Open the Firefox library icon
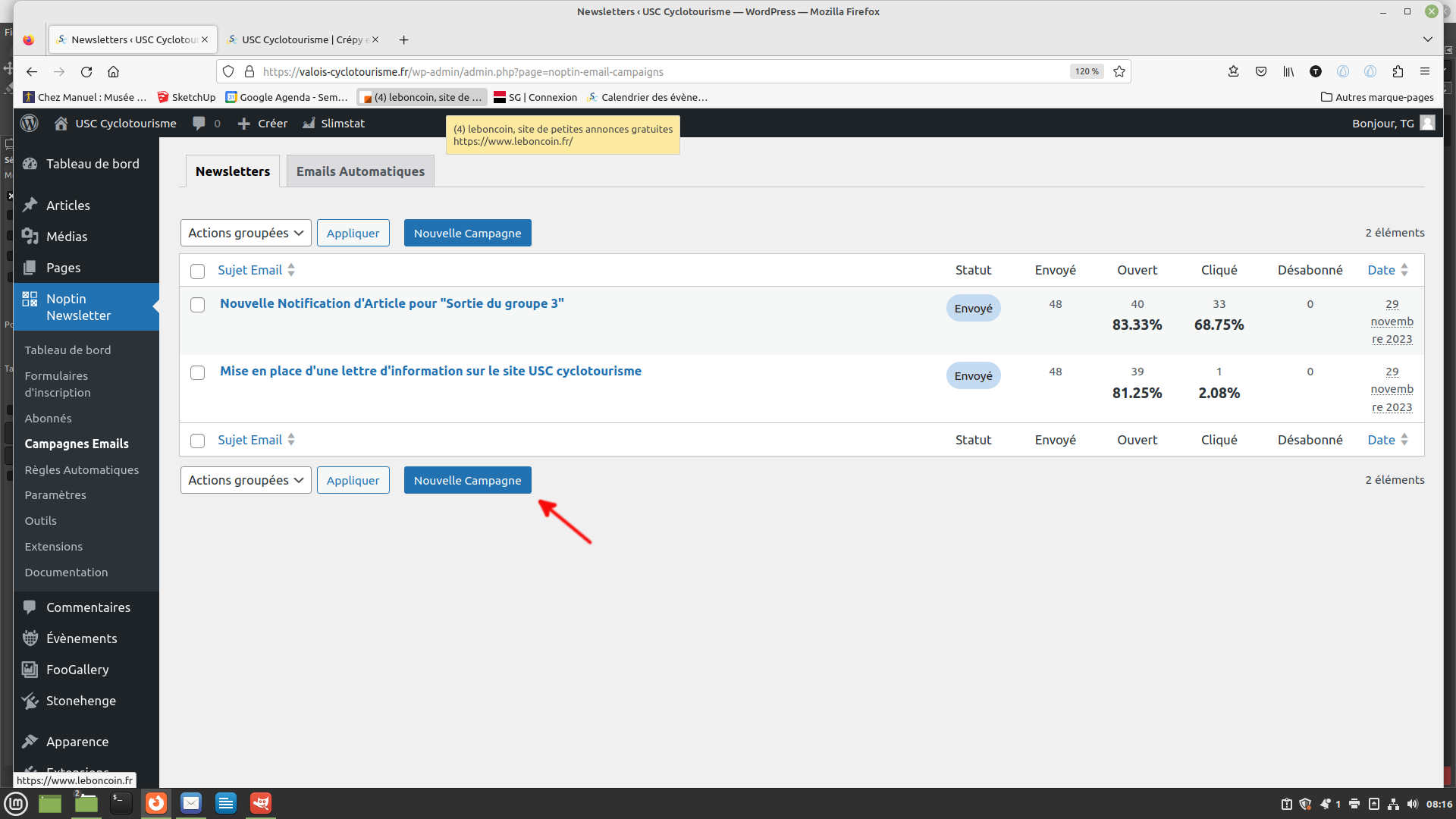1456x819 pixels. pos(1288,71)
